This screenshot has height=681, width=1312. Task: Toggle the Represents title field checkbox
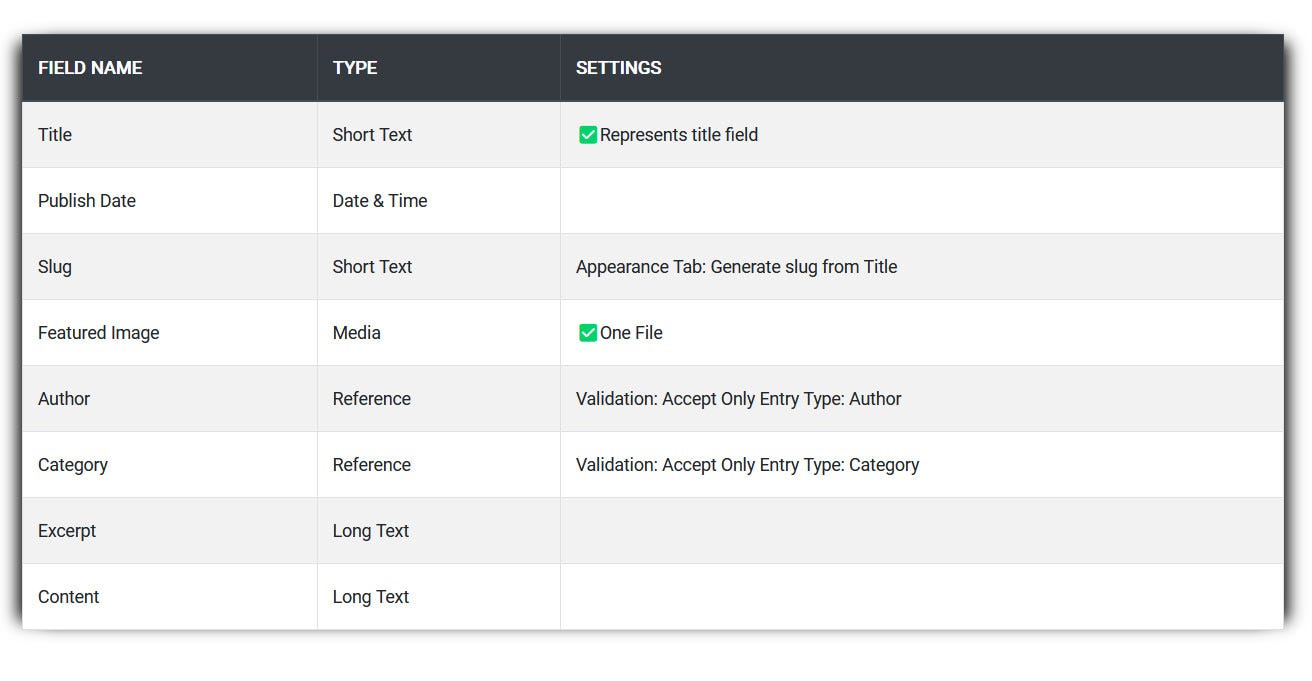588,135
